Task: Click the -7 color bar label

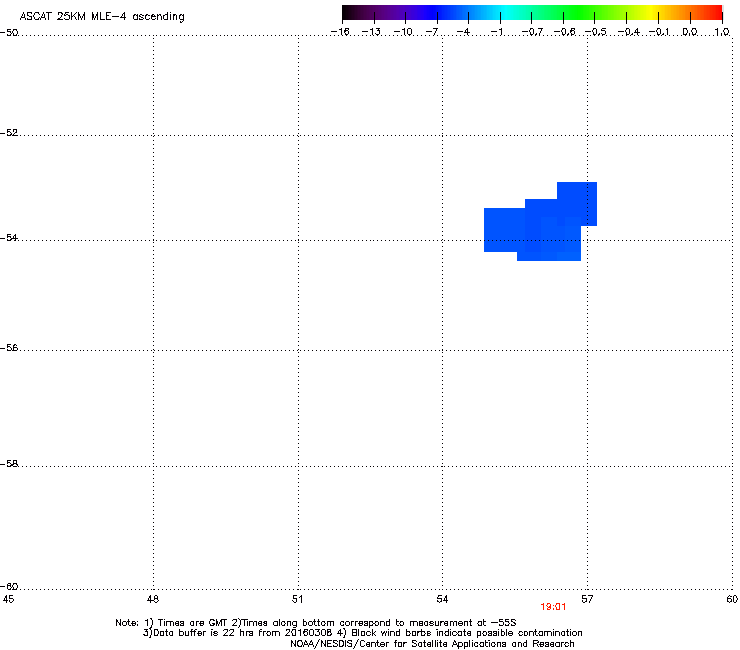Action: click(432, 32)
